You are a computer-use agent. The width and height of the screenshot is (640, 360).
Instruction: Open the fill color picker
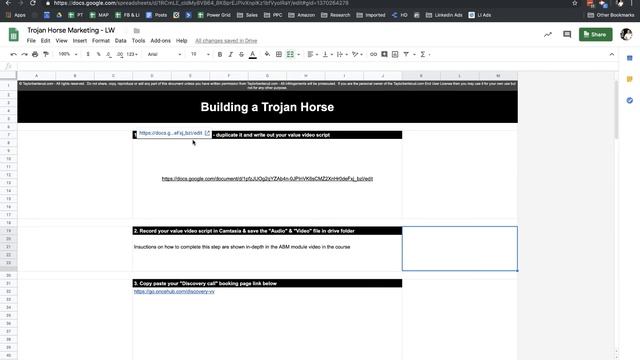pos(267,54)
